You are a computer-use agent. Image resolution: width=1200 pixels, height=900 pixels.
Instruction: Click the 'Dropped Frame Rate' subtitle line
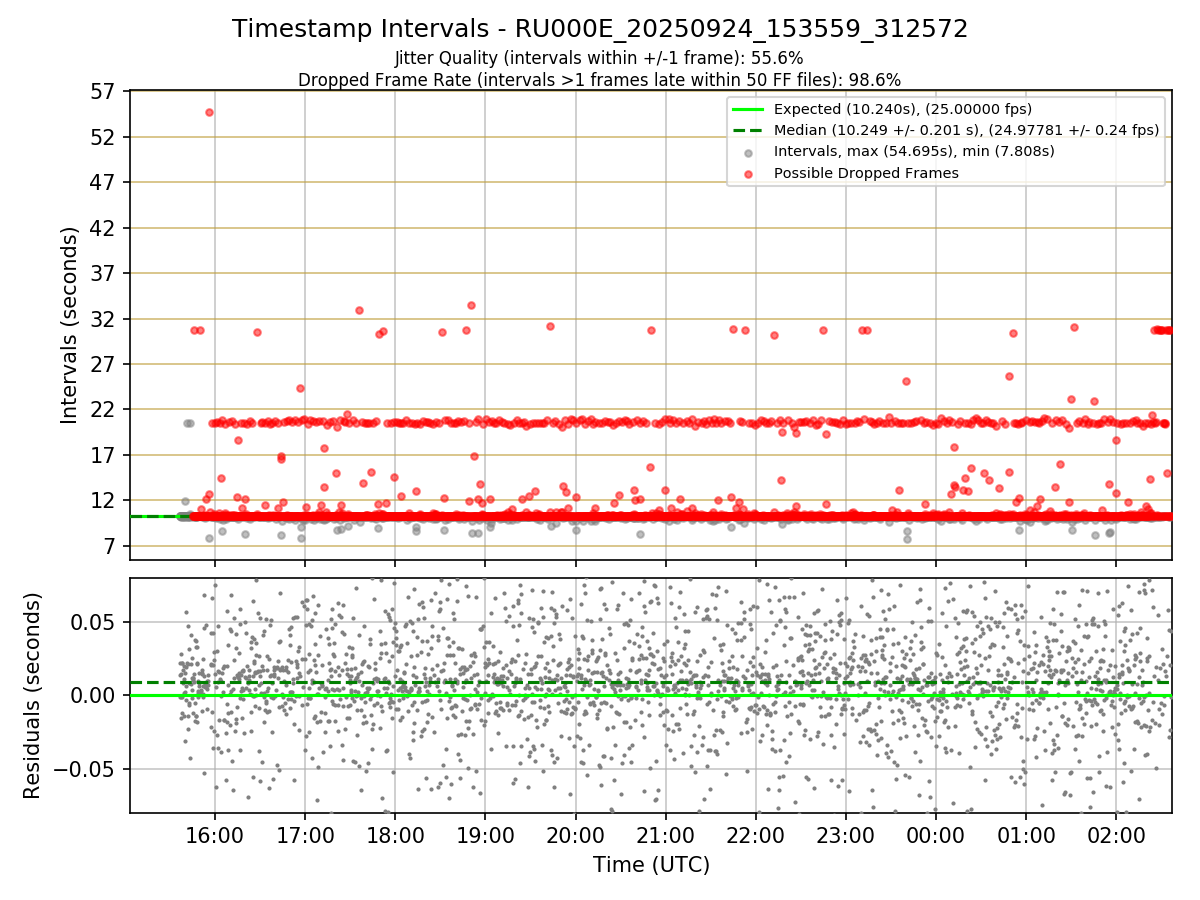tap(599, 79)
